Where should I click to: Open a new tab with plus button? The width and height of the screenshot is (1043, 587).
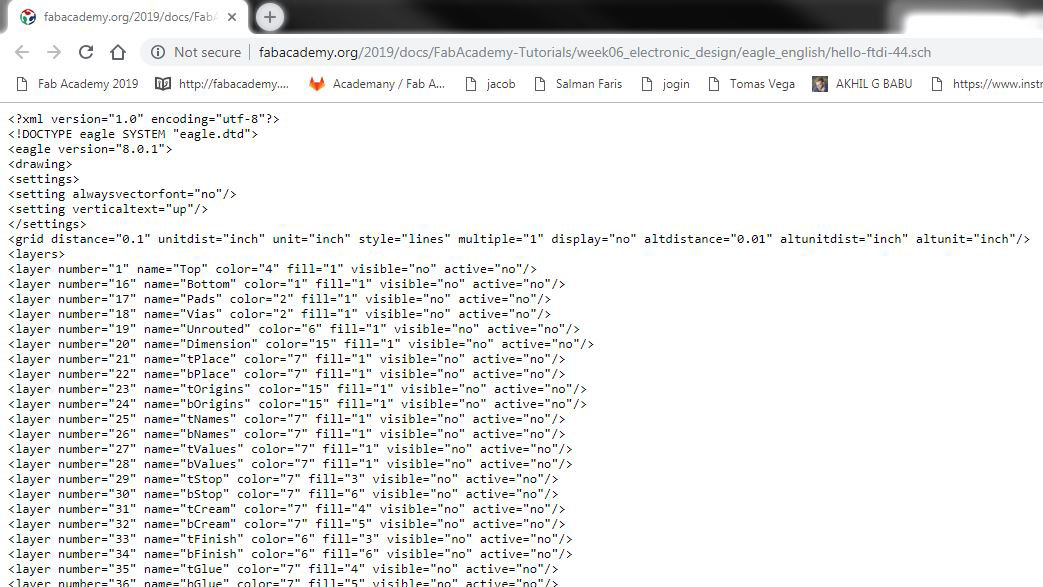tap(269, 17)
